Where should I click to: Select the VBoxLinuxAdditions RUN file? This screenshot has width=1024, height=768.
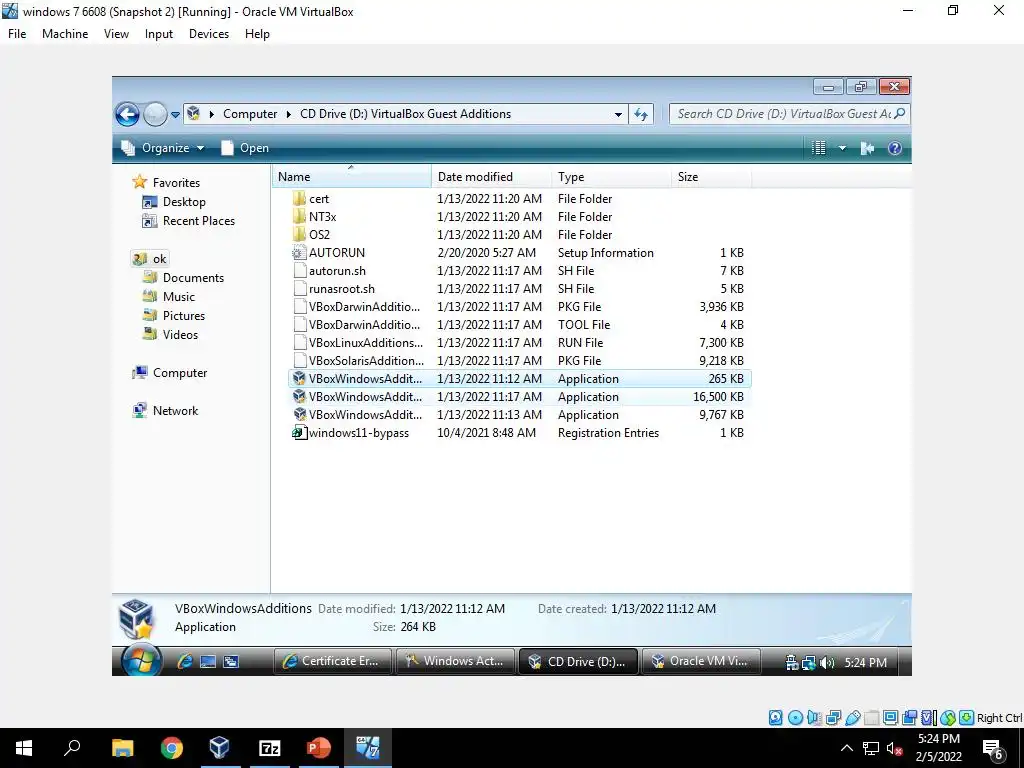[x=519, y=343]
